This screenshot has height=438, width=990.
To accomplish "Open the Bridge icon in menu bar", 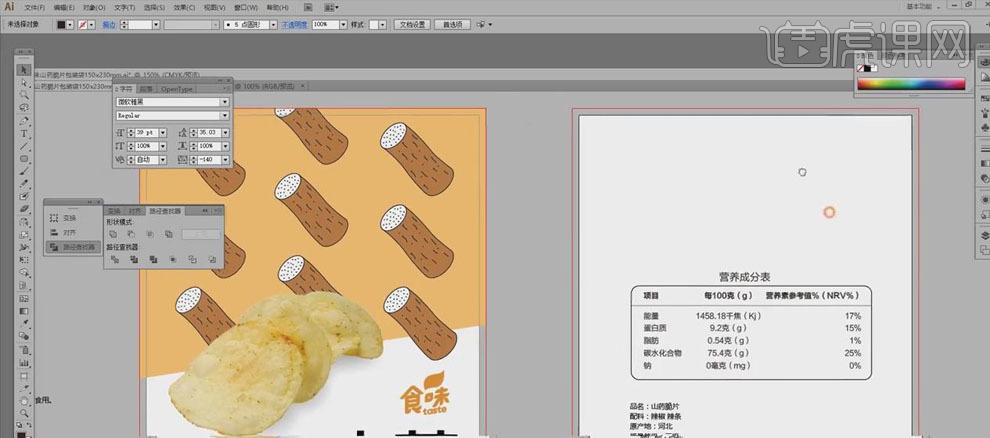I will tap(307, 8).
